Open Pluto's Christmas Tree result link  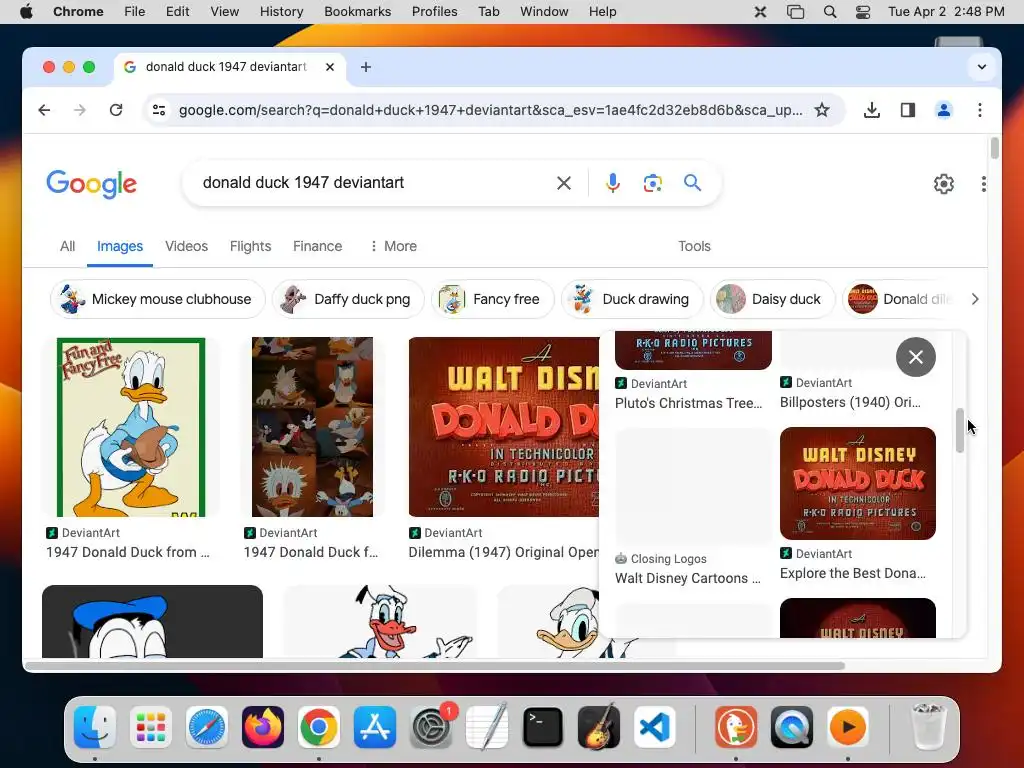(688, 403)
